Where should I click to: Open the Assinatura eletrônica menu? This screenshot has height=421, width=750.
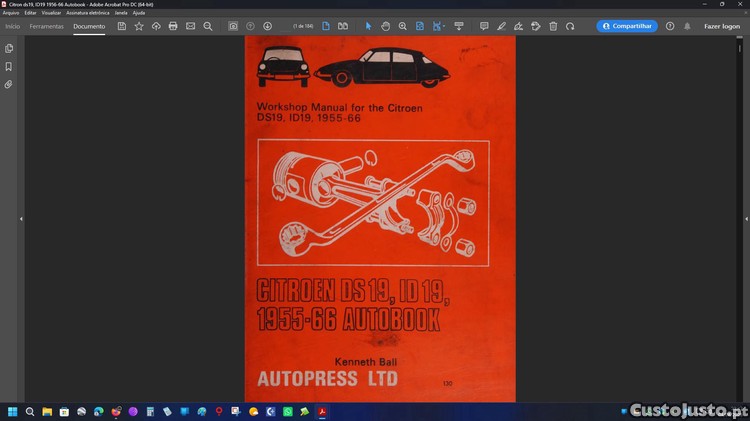pyautogui.click(x=88, y=13)
